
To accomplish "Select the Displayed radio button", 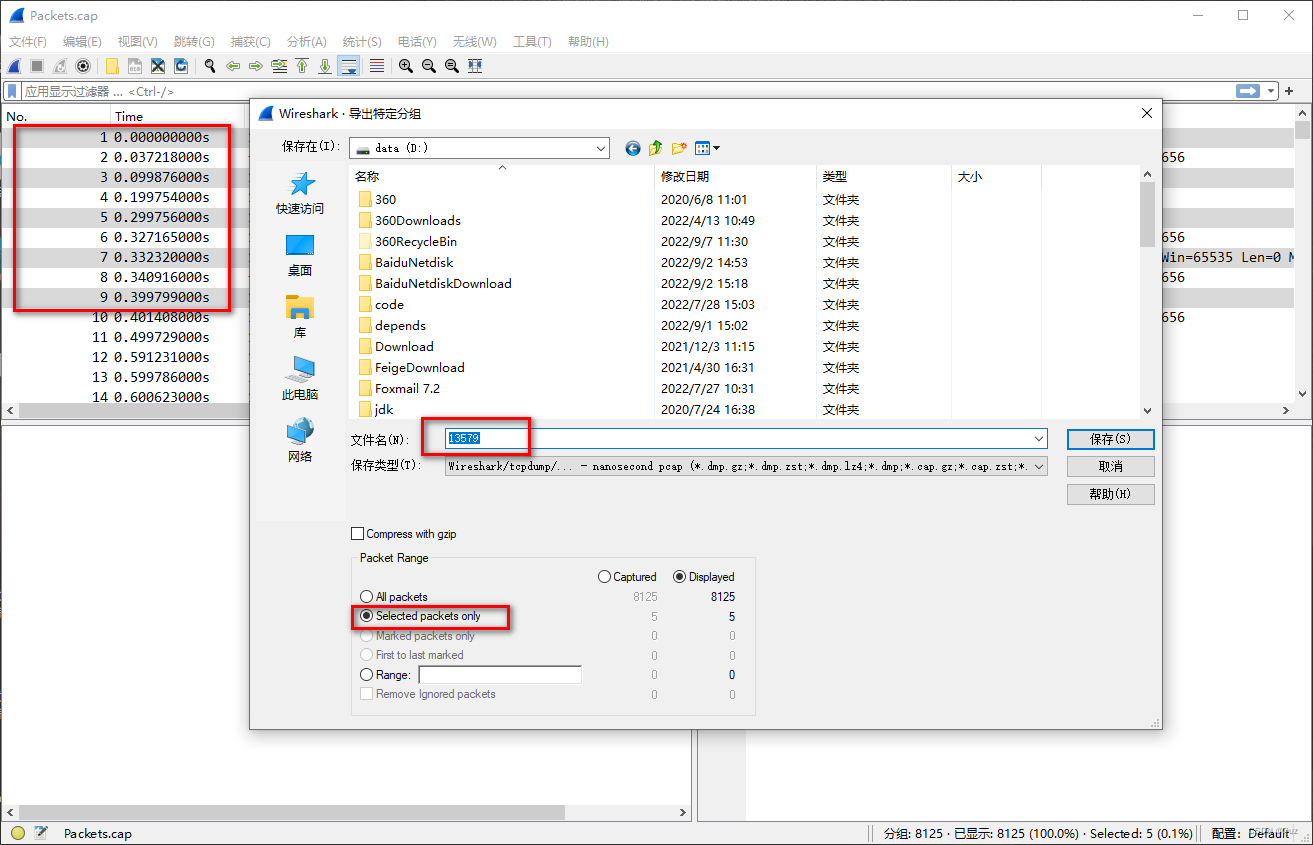I will click(680, 577).
